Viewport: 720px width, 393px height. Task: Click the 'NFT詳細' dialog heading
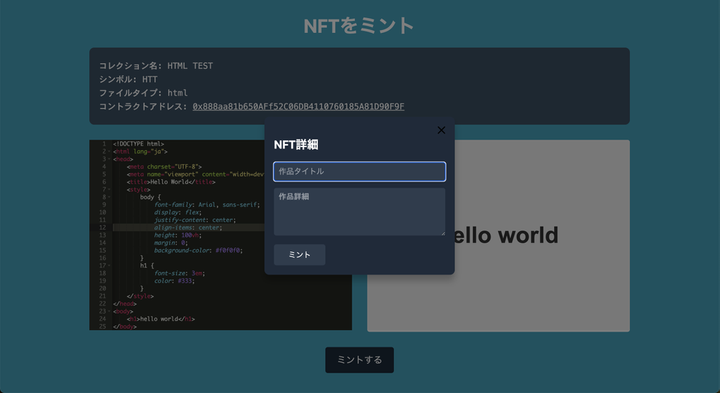296,145
